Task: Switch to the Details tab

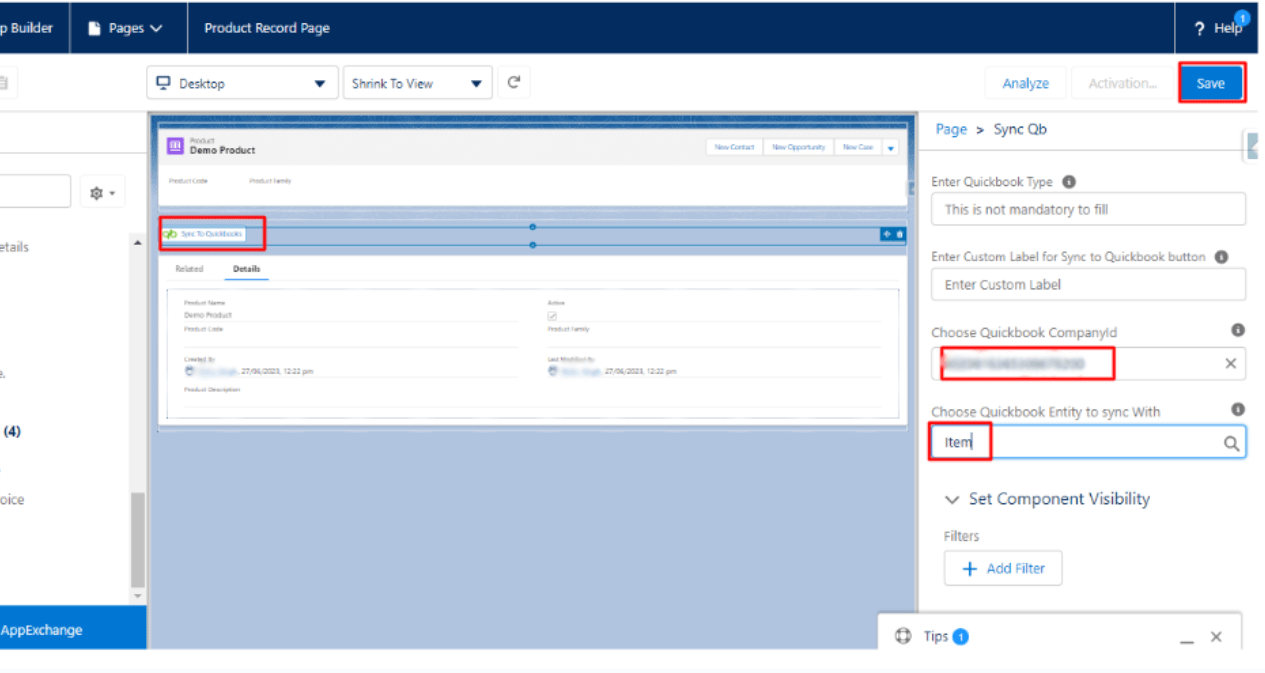Action: pyautogui.click(x=246, y=269)
